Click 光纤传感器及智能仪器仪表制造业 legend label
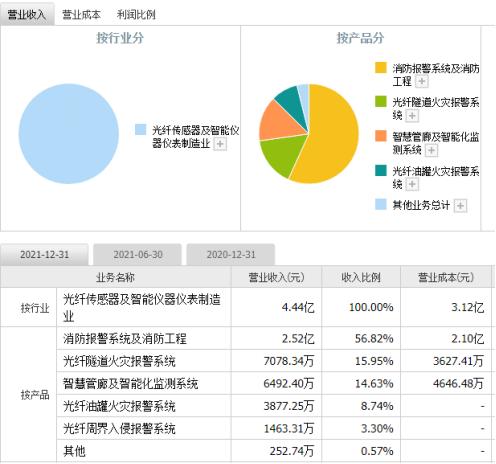Screen dimensions: 496x464 click(x=195, y=137)
